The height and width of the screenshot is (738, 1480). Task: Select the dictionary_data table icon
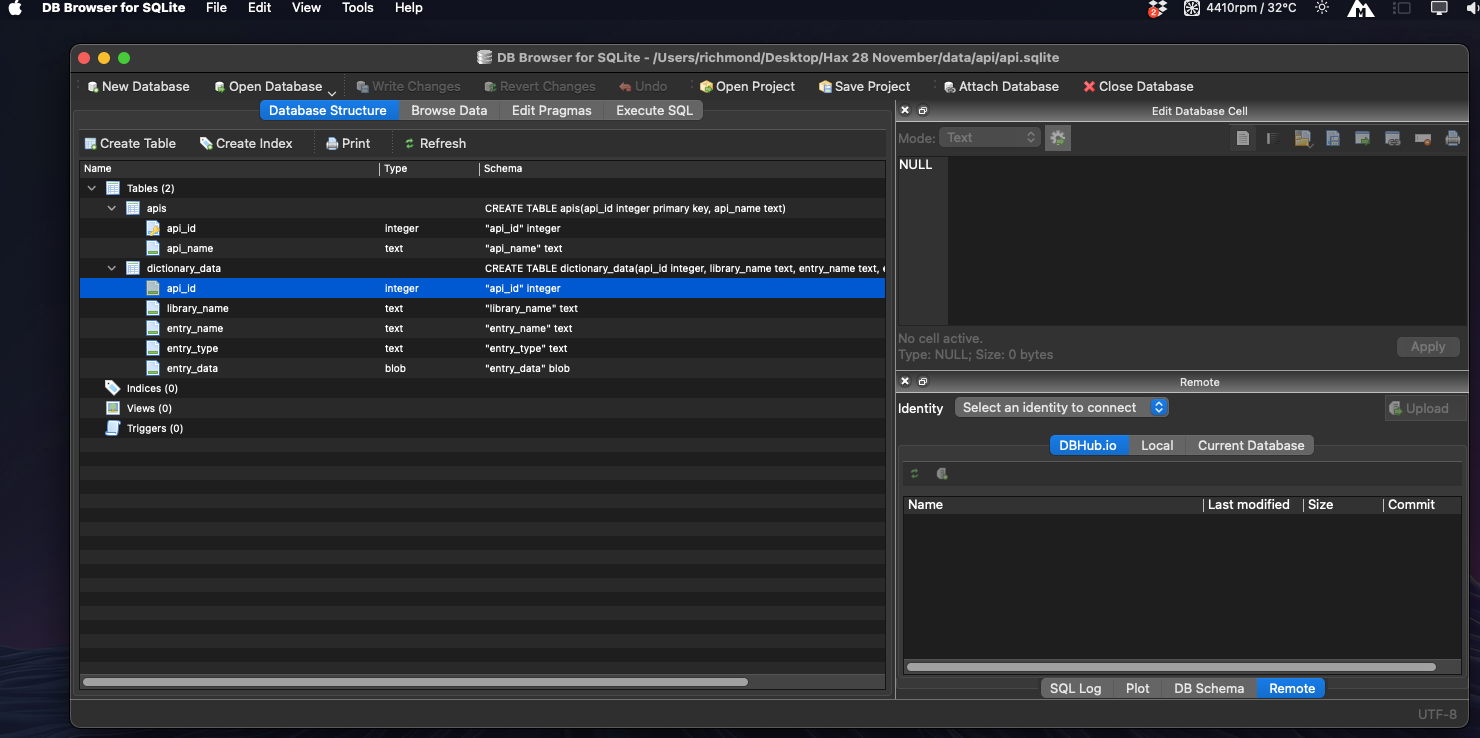pyautogui.click(x=133, y=268)
